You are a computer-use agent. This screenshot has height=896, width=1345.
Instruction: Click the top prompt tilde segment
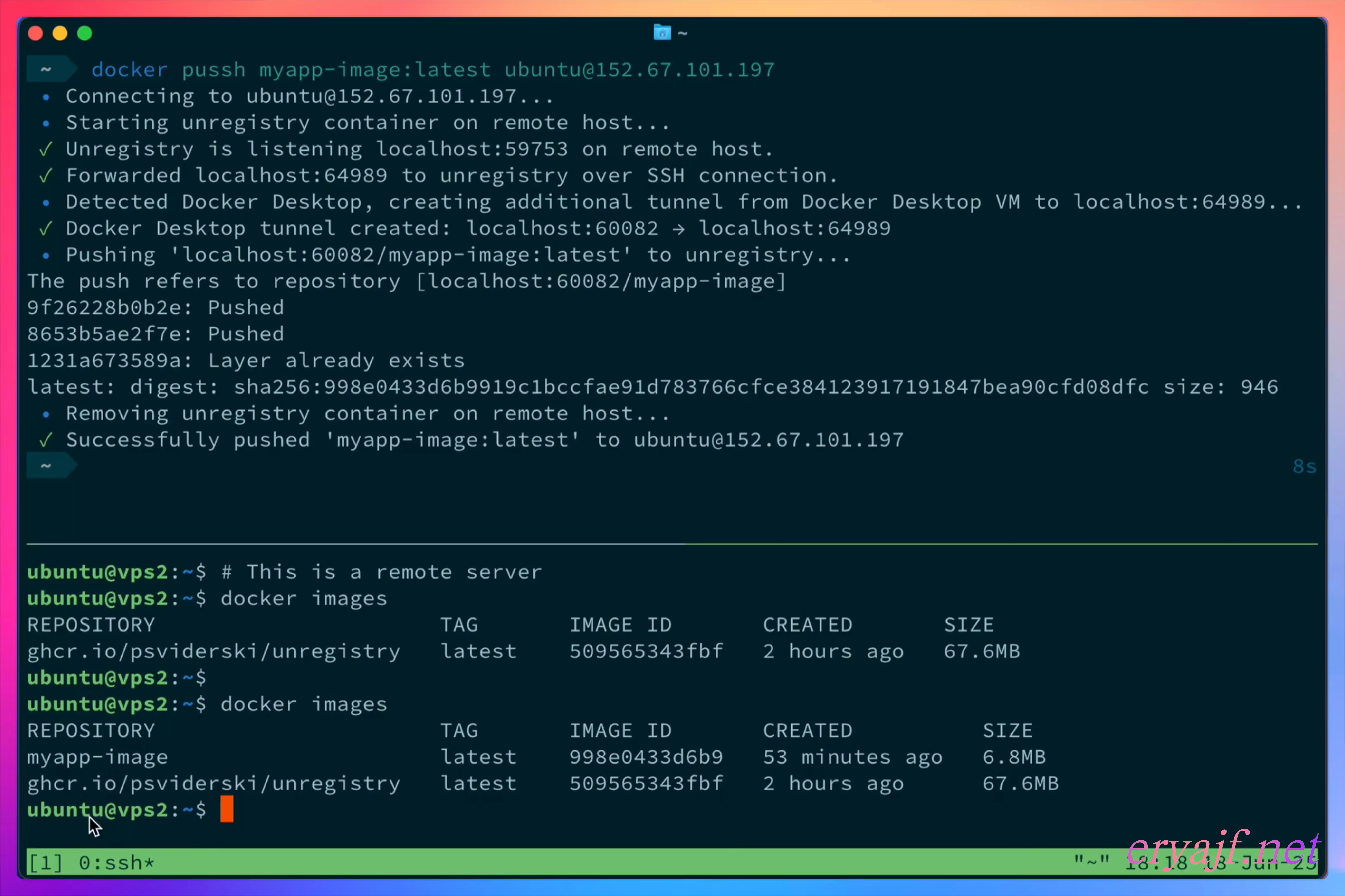click(51, 70)
